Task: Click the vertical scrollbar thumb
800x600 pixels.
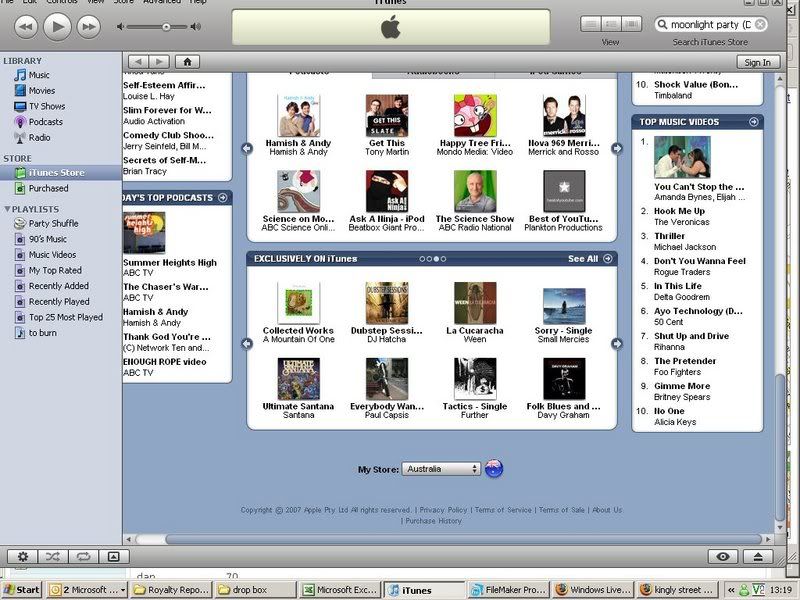Action: [779, 448]
